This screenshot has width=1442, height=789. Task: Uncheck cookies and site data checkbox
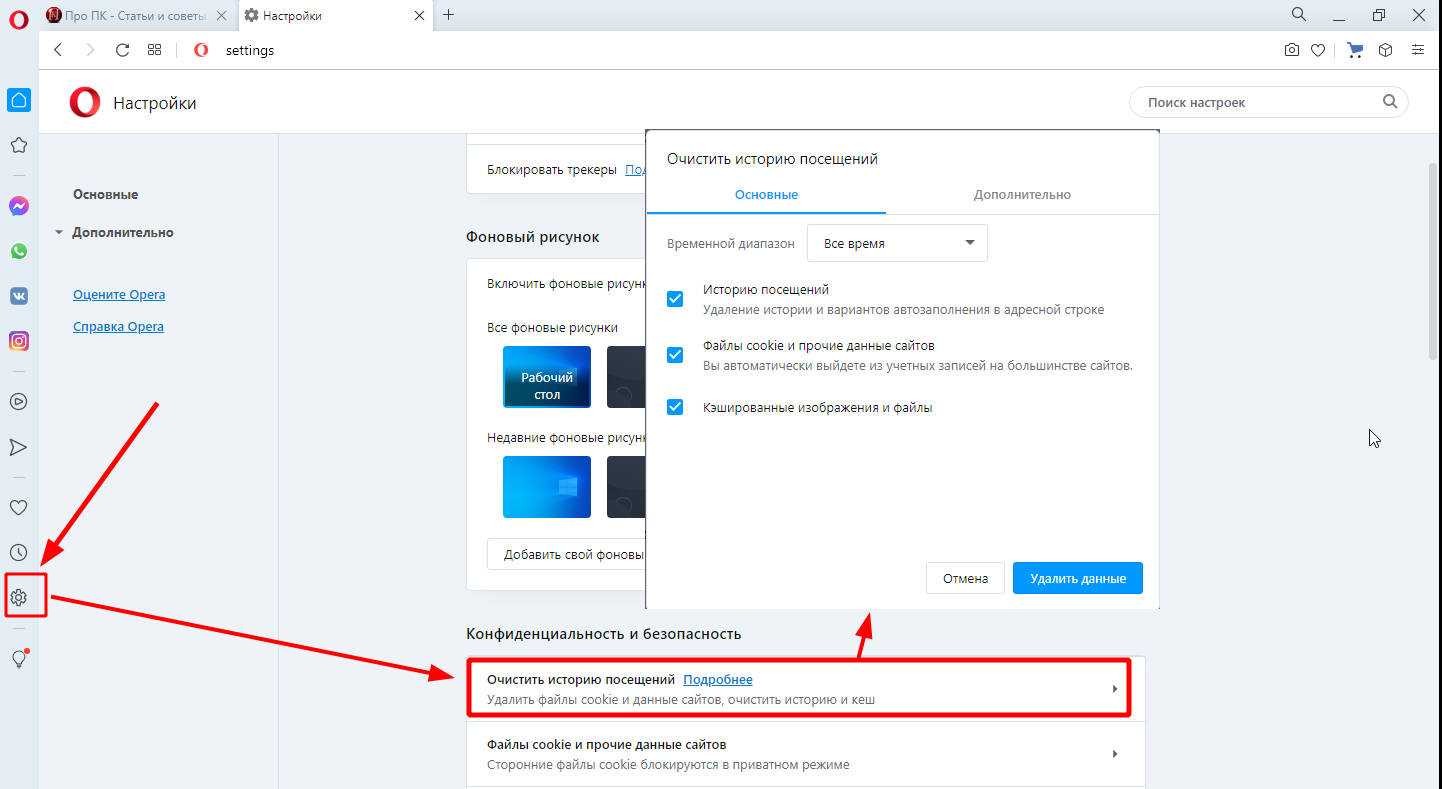tap(675, 355)
